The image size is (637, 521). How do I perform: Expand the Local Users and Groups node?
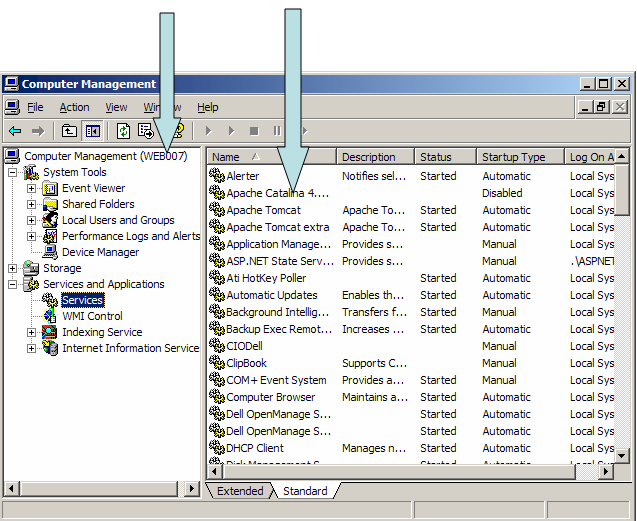click(31, 220)
